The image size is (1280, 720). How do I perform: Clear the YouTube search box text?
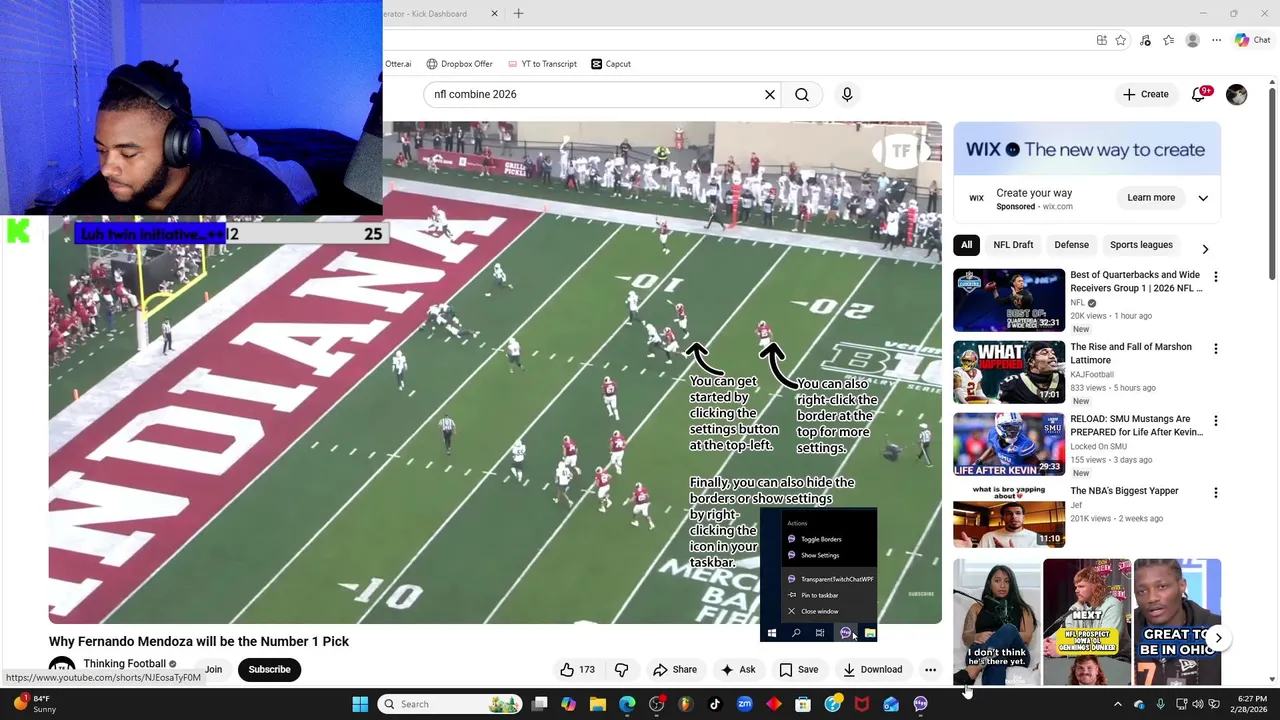point(770,94)
